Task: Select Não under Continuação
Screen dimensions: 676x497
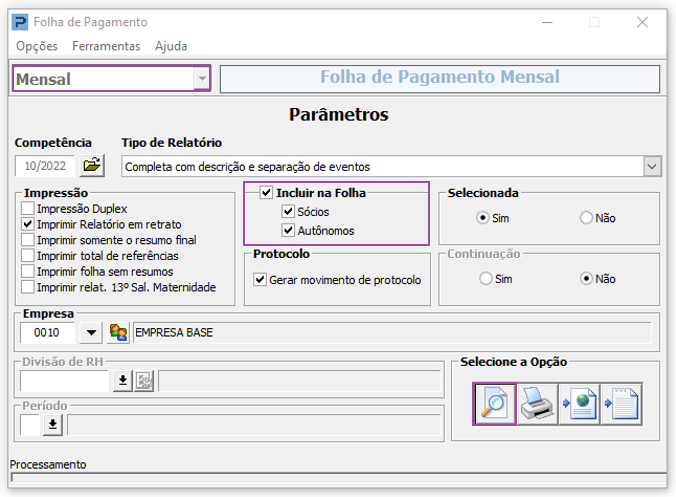Action: [586, 278]
